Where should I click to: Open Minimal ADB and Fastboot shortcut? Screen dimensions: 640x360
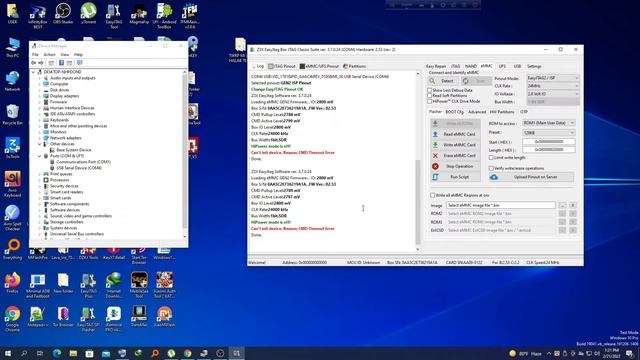click(x=38, y=285)
